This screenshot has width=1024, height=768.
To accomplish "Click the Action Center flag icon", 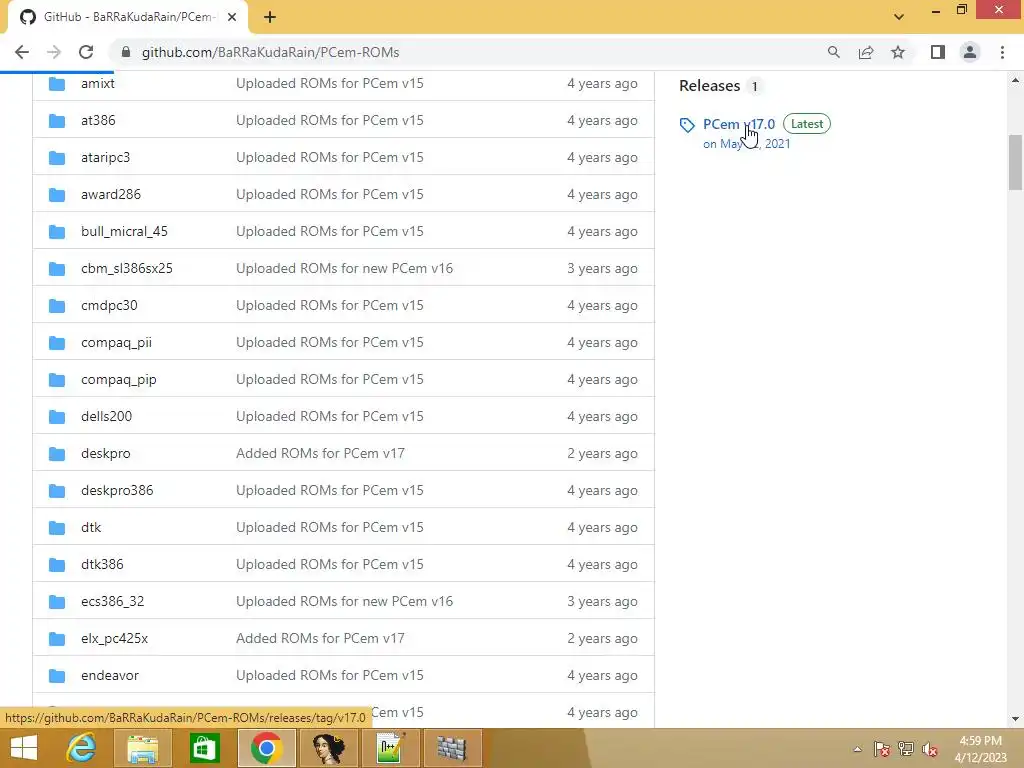I will [882, 749].
